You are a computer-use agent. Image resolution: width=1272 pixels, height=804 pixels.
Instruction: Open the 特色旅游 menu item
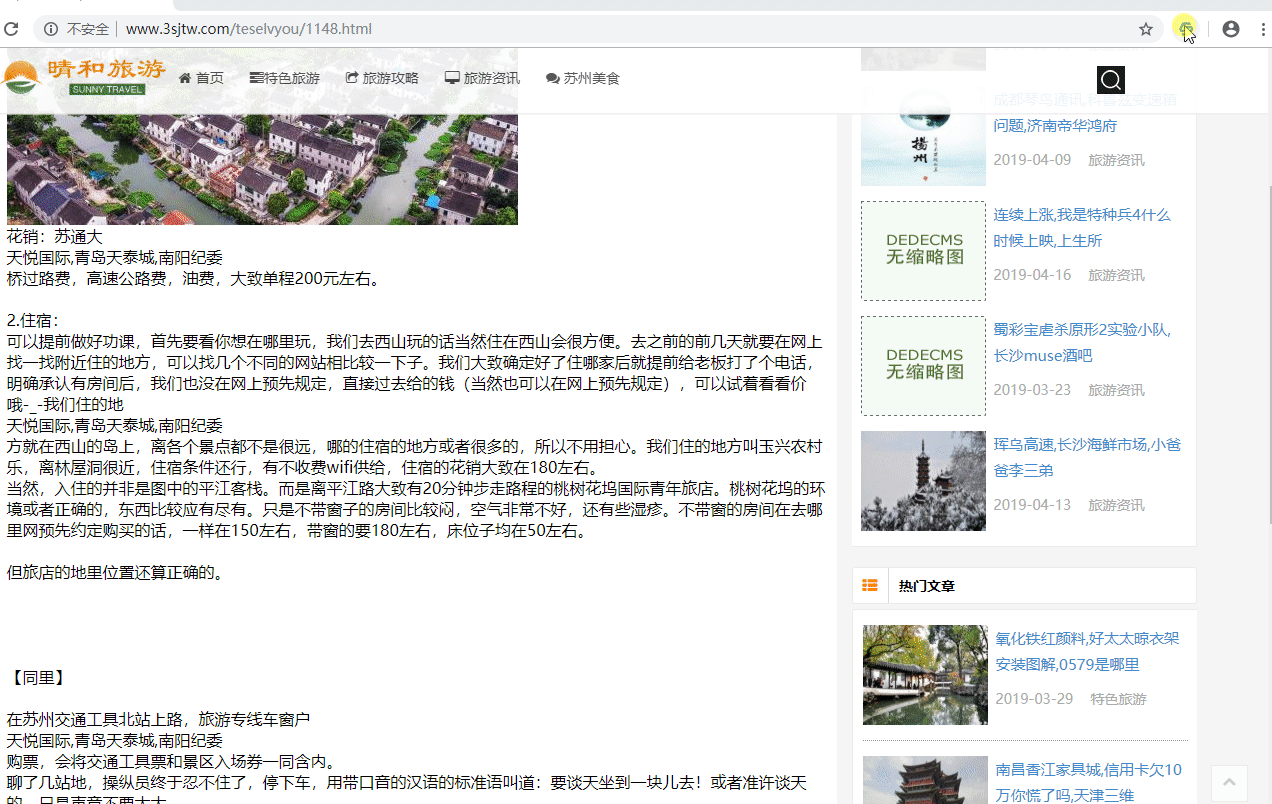point(285,78)
